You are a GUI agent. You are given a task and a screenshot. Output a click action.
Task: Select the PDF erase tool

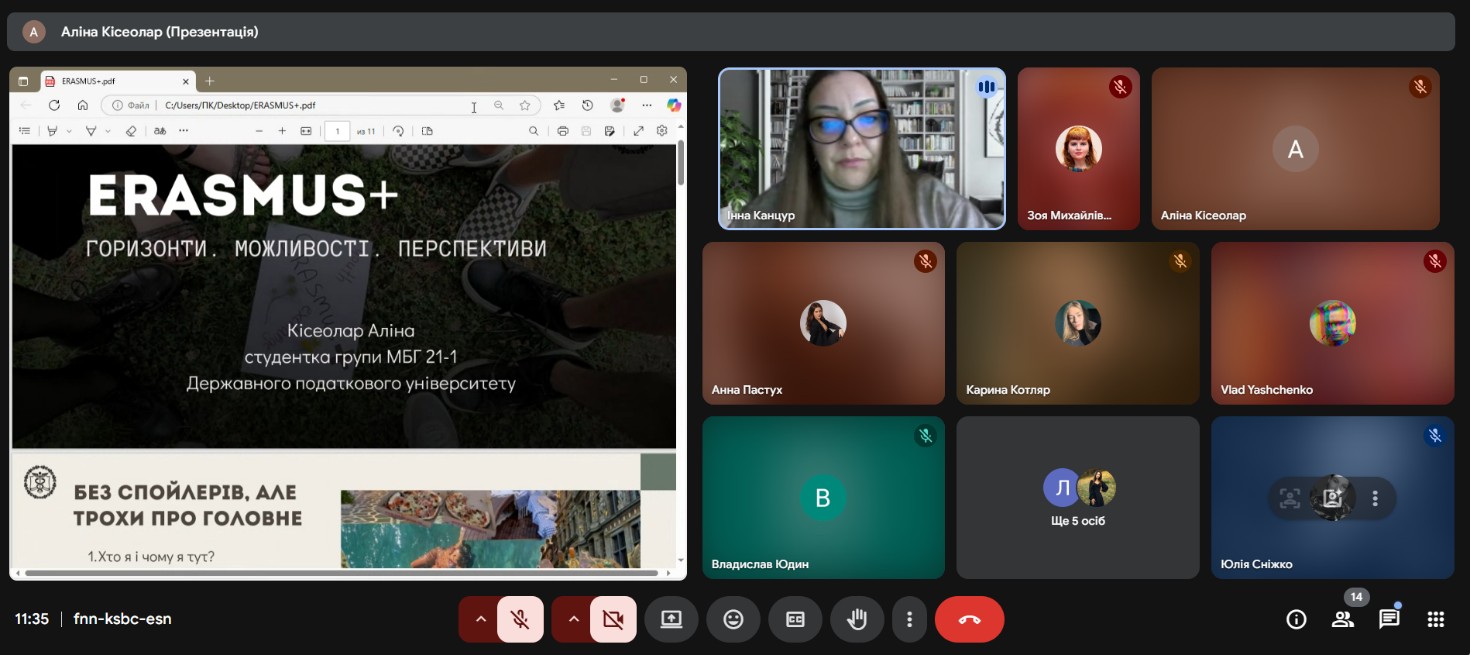[130, 131]
